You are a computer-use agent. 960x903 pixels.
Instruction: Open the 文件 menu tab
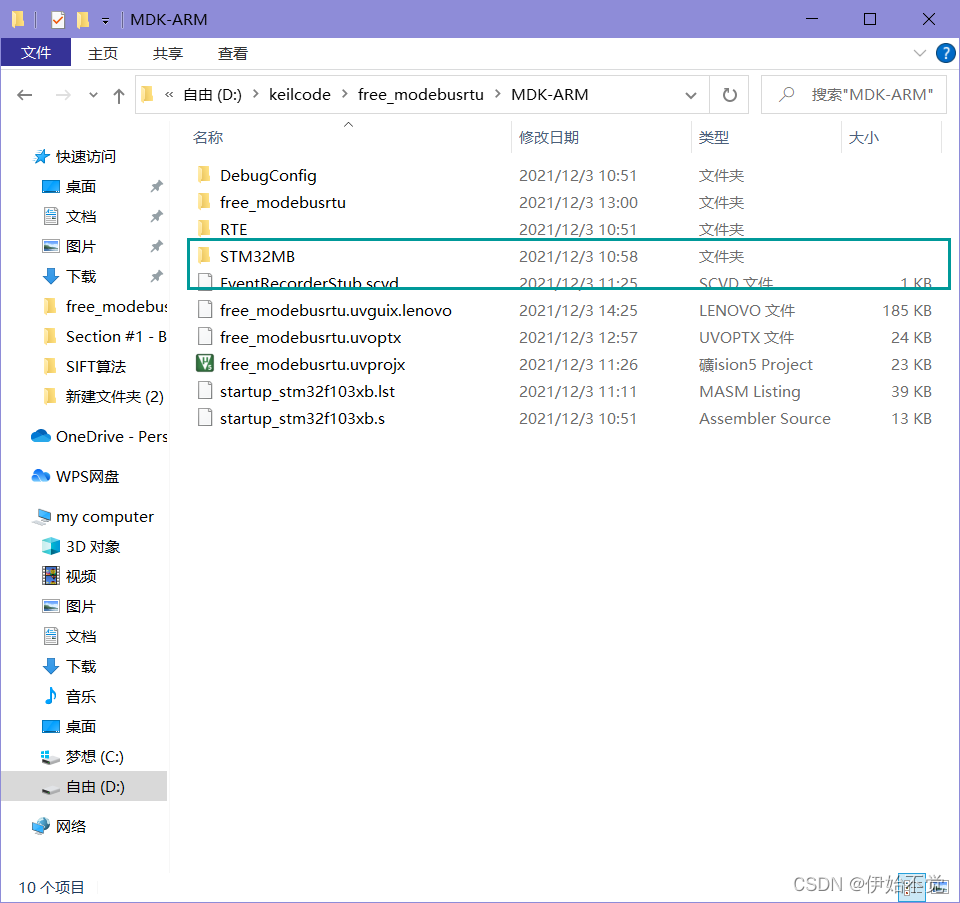click(x=36, y=53)
